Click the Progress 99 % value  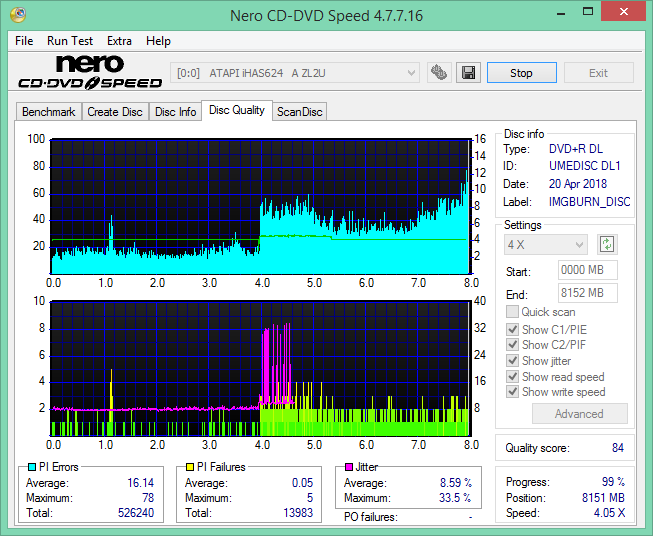[x=613, y=481]
